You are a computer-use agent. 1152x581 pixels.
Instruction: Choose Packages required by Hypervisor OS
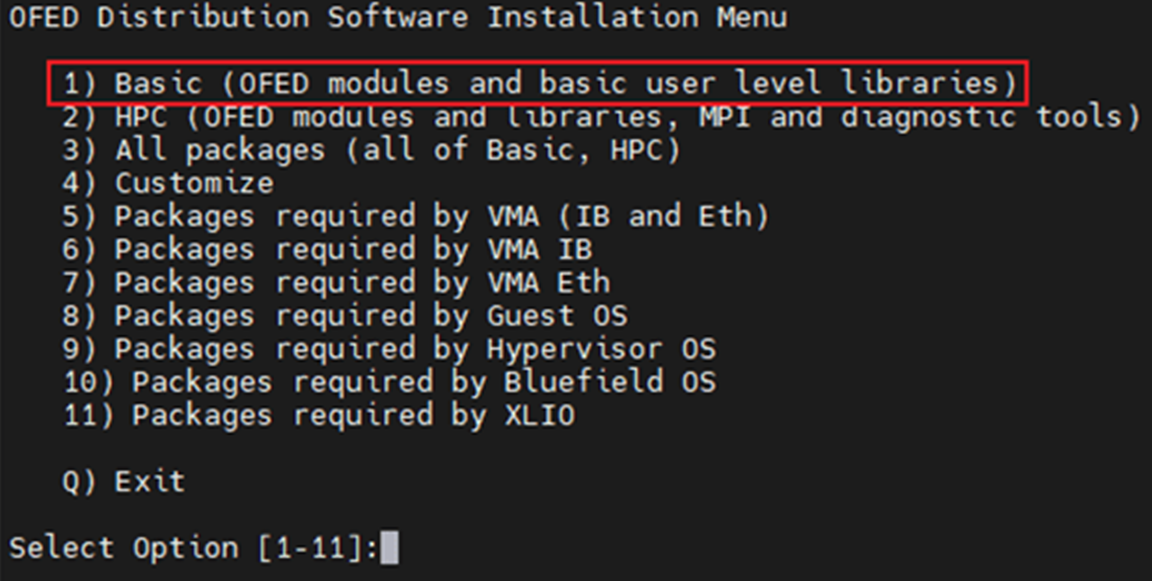coord(389,349)
